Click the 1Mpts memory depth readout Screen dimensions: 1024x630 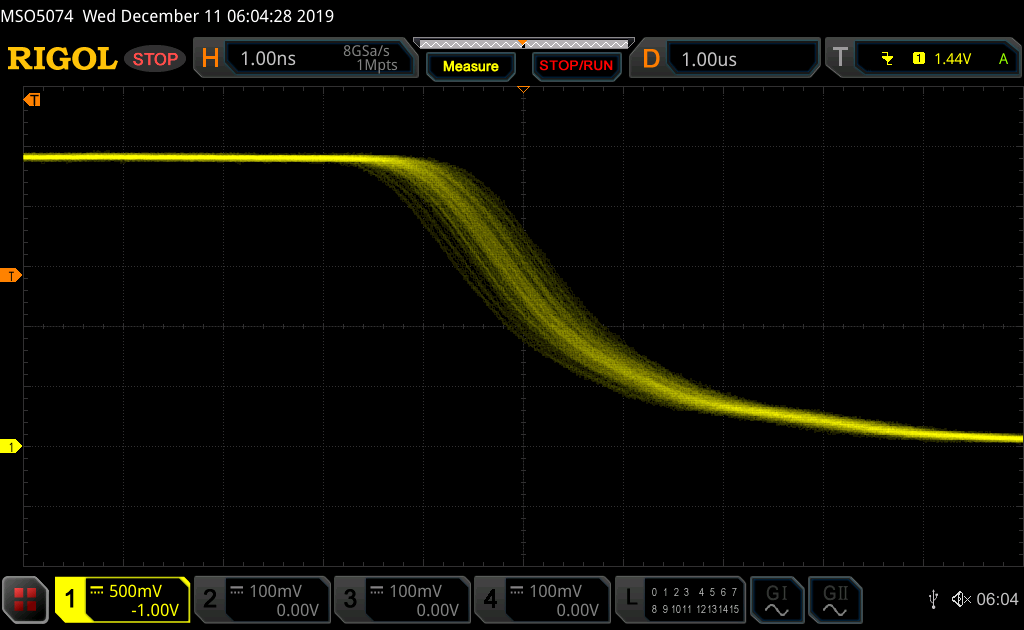[377, 65]
